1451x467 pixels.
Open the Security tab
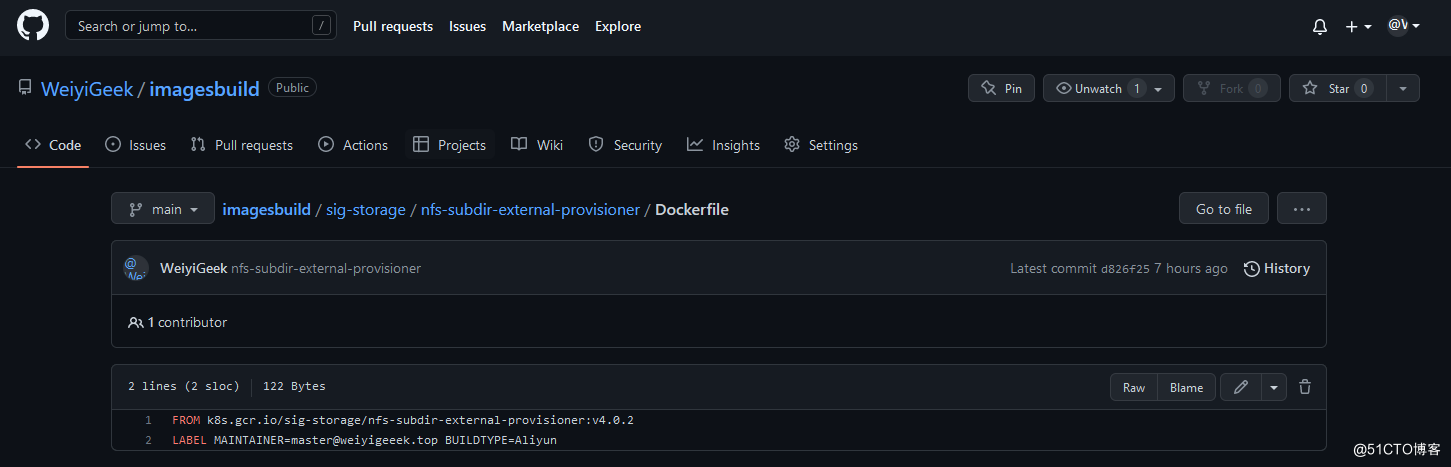(625, 145)
